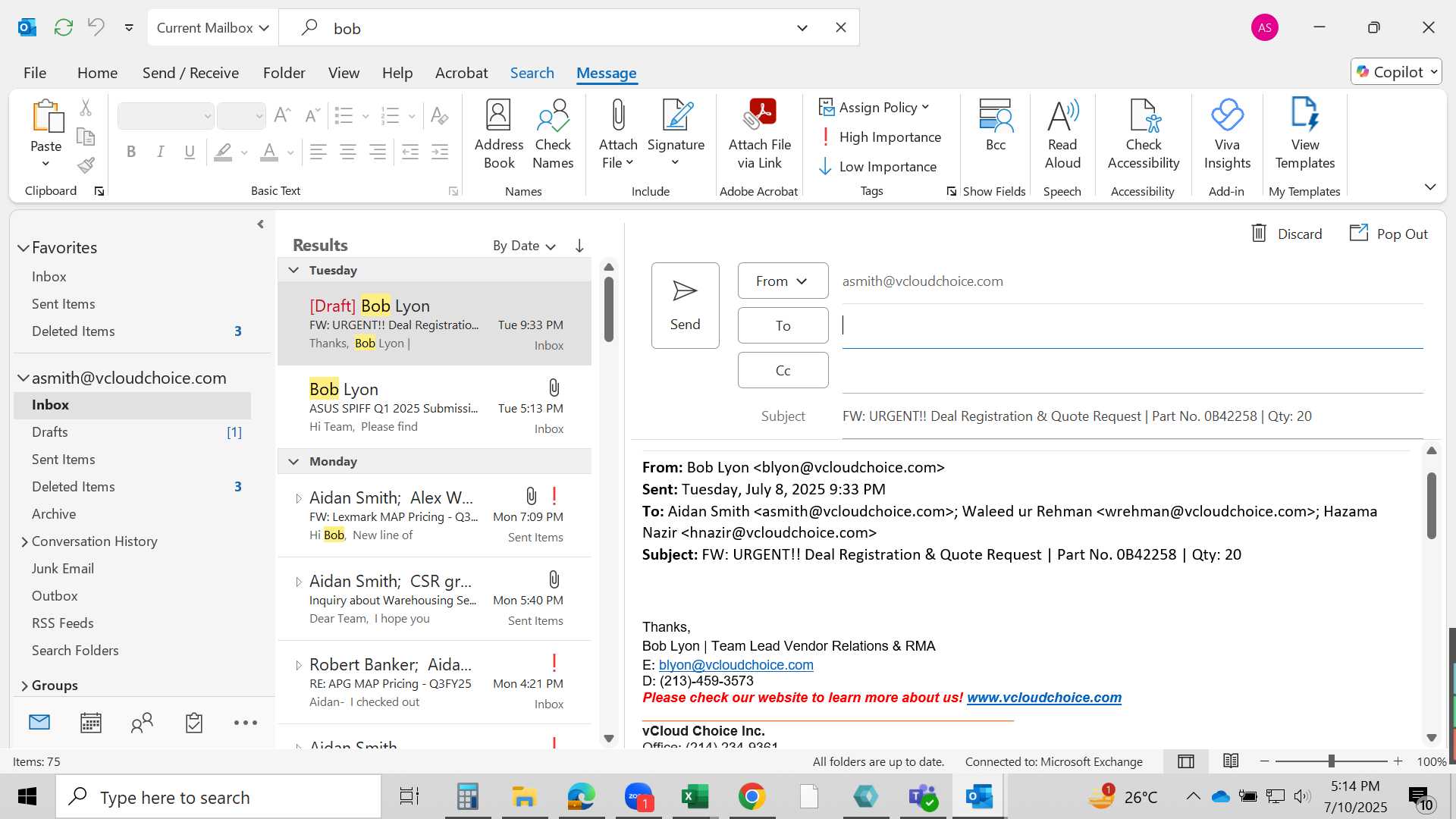1456x819 pixels.
Task: Toggle Center text alignment
Action: pyautogui.click(x=348, y=152)
